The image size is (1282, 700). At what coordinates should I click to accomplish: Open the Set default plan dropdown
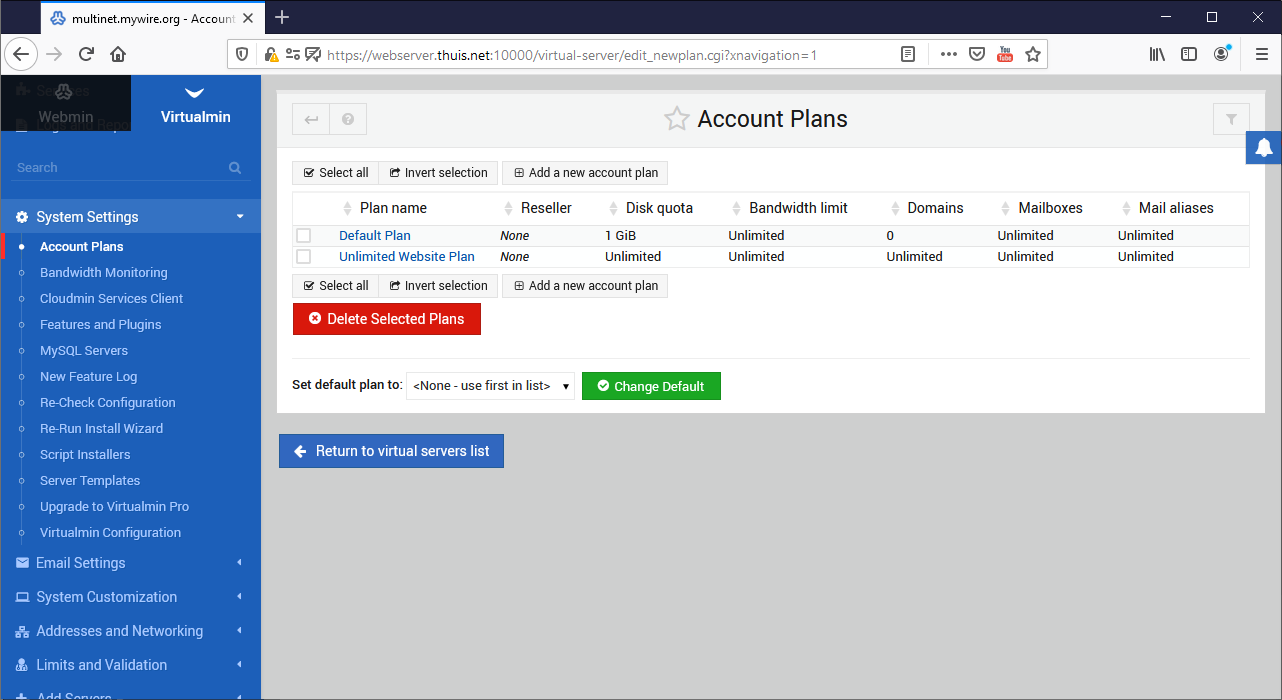coord(490,386)
